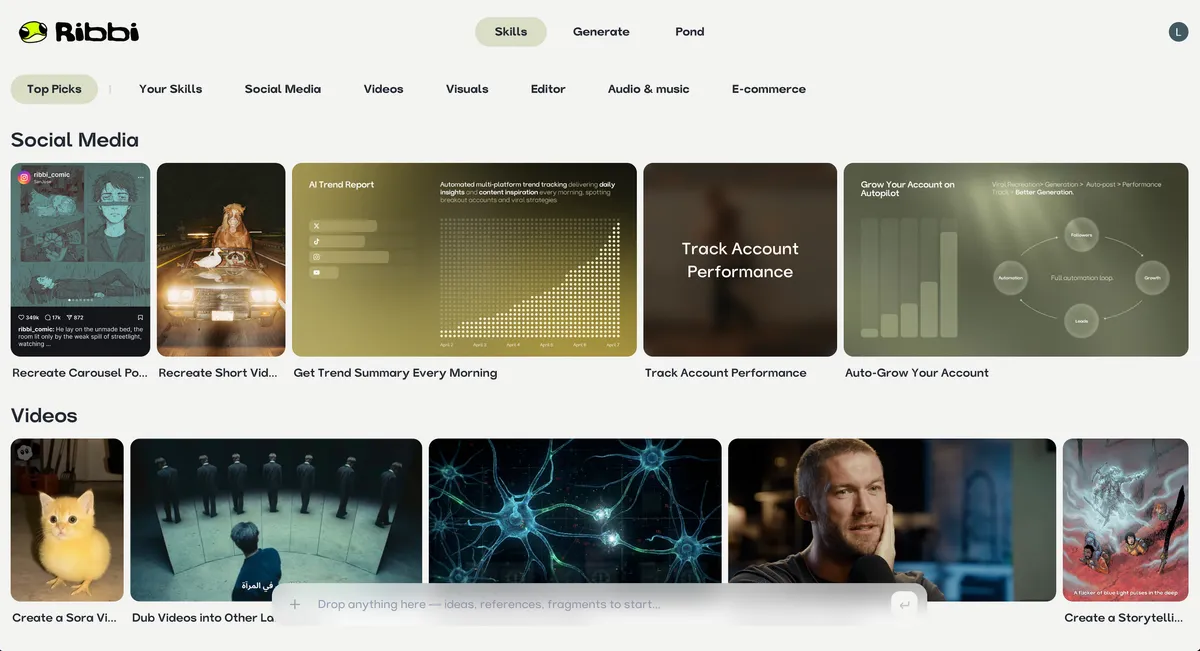Viewport: 1200px width, 651px height.
Task: Click the Ribbi frog logo
Action: click(79, 32)
